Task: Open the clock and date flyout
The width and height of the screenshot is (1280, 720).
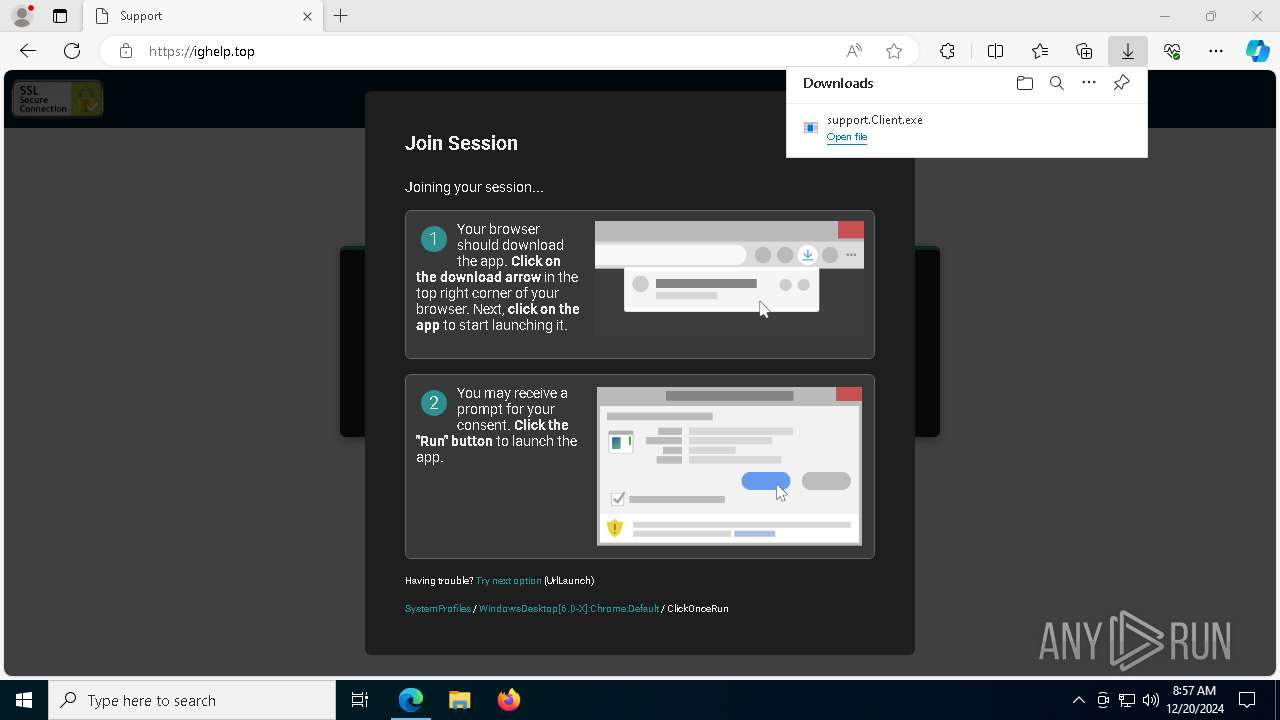Action: pos(1195,700)
